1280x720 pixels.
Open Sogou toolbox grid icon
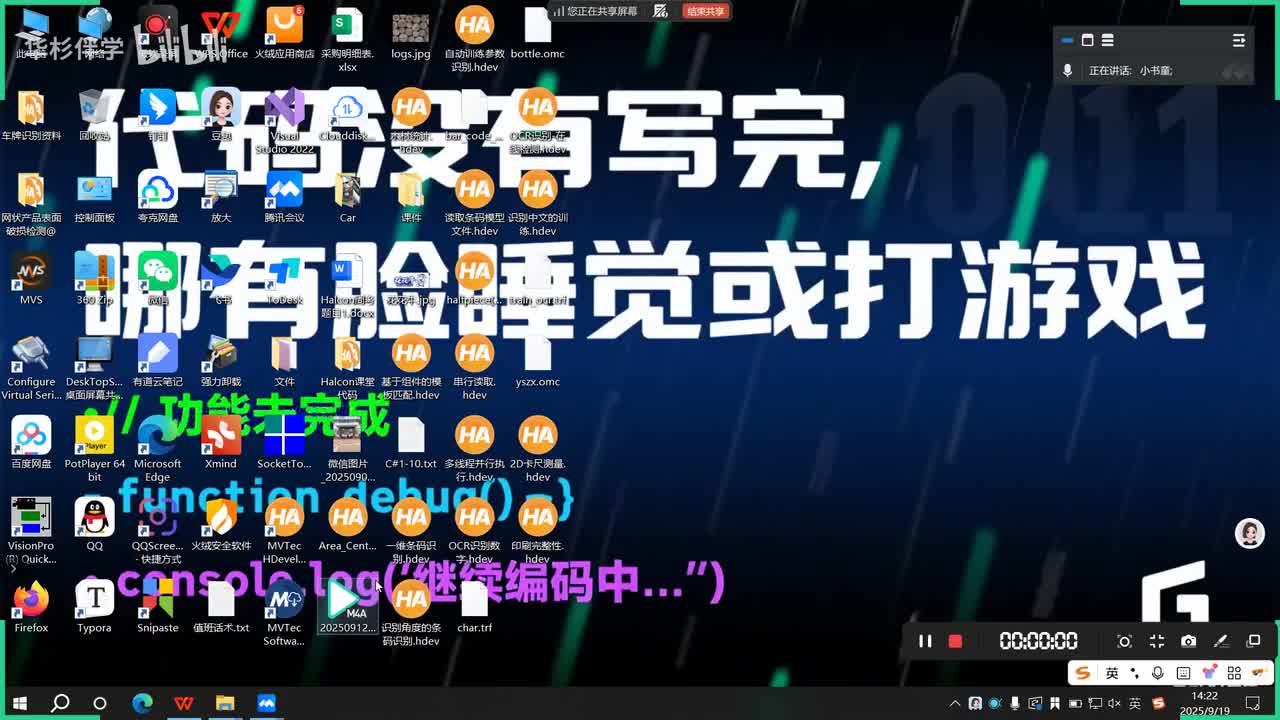click(1234, 673)
